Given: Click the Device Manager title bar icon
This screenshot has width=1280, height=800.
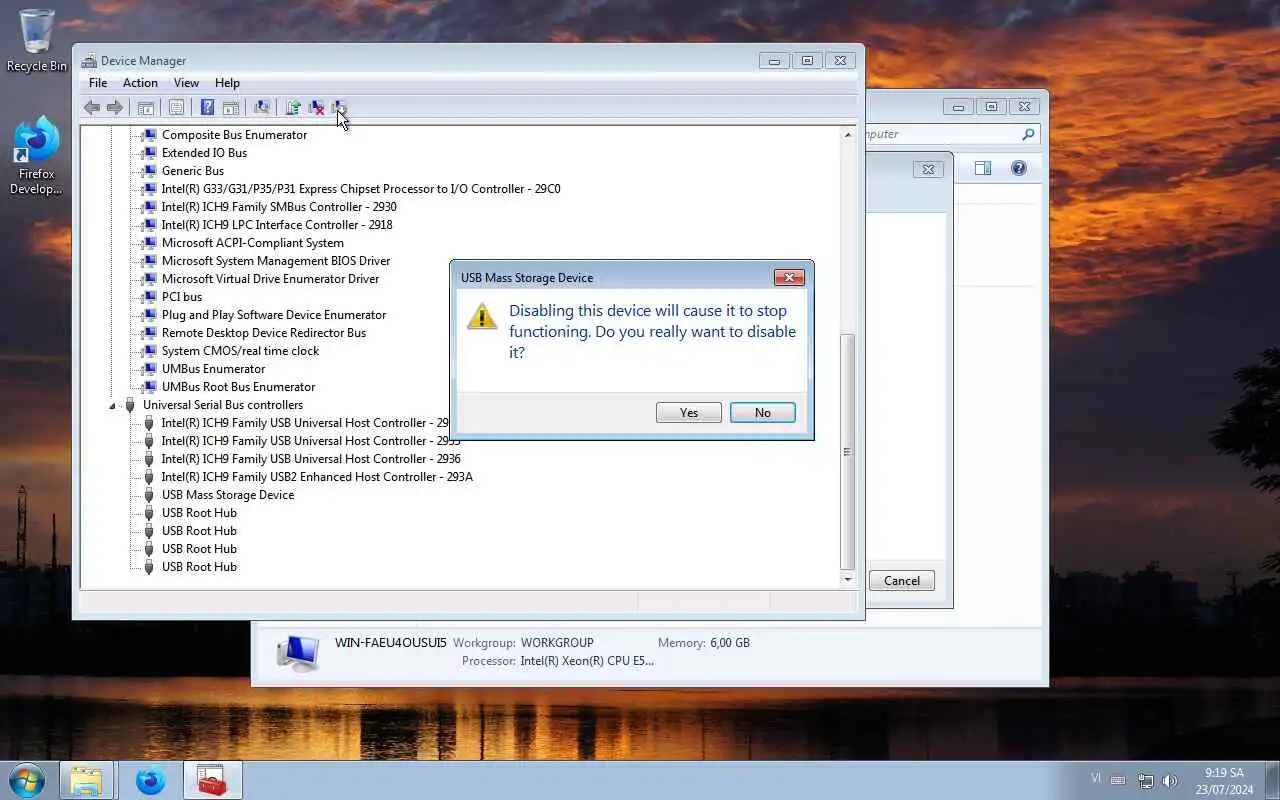Looking at the screenshot, I should click(x=89, y=61).
